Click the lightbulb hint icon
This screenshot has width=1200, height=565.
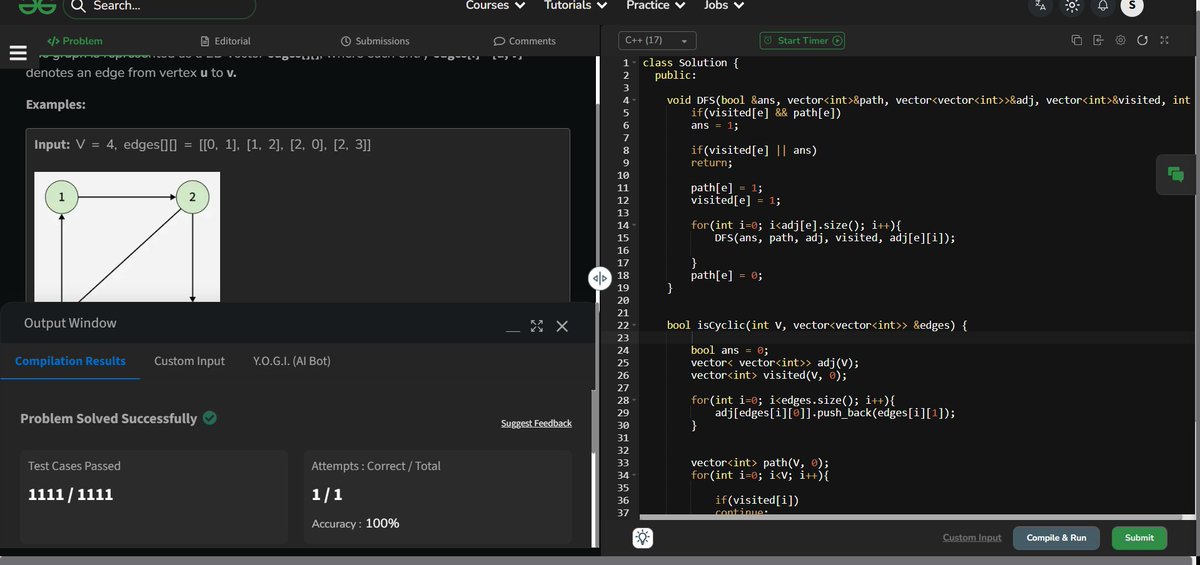tap(643, 538)
